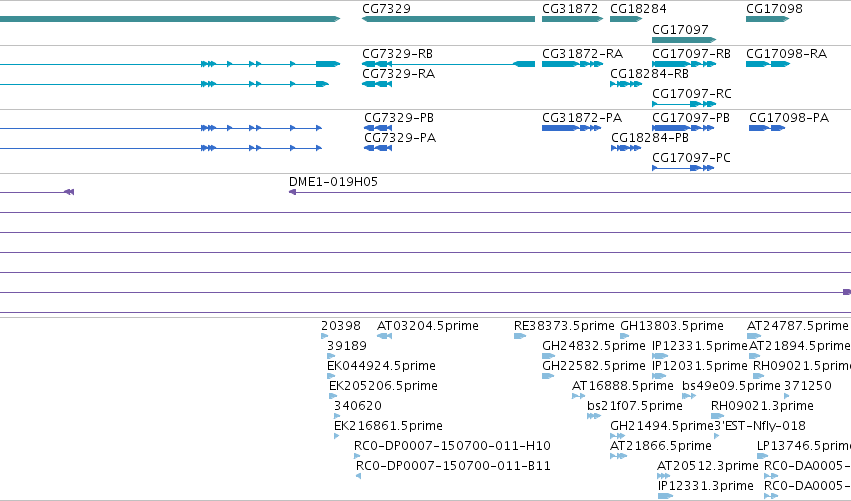Click the 371250 EST label

click(808, 386)
